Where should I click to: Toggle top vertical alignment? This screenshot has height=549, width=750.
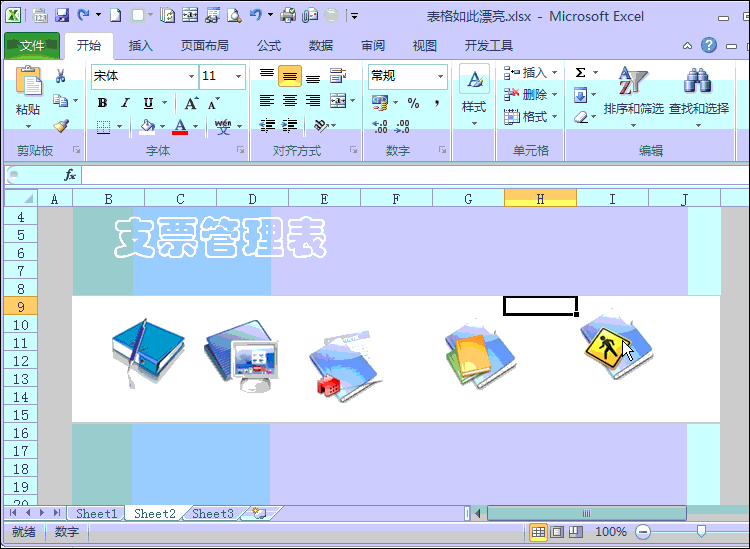click(x=267, y=73)
